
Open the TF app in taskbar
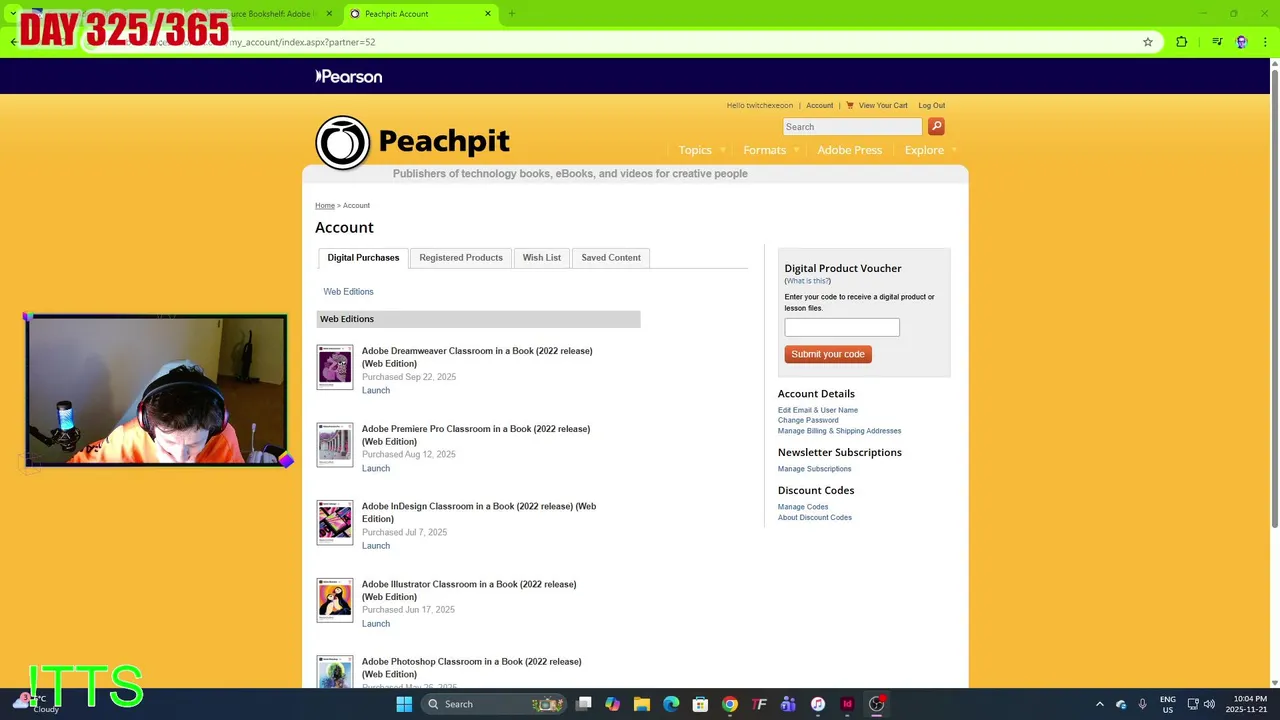(759, 704)
